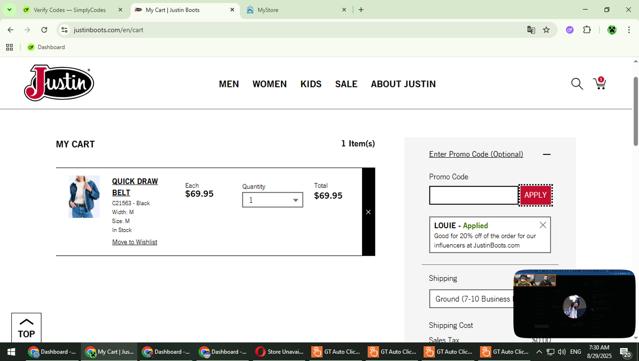Image resolution: width=639 pixels, height=361 pixels.
Task: Open the Quantity dropdown
Action: 273,200
